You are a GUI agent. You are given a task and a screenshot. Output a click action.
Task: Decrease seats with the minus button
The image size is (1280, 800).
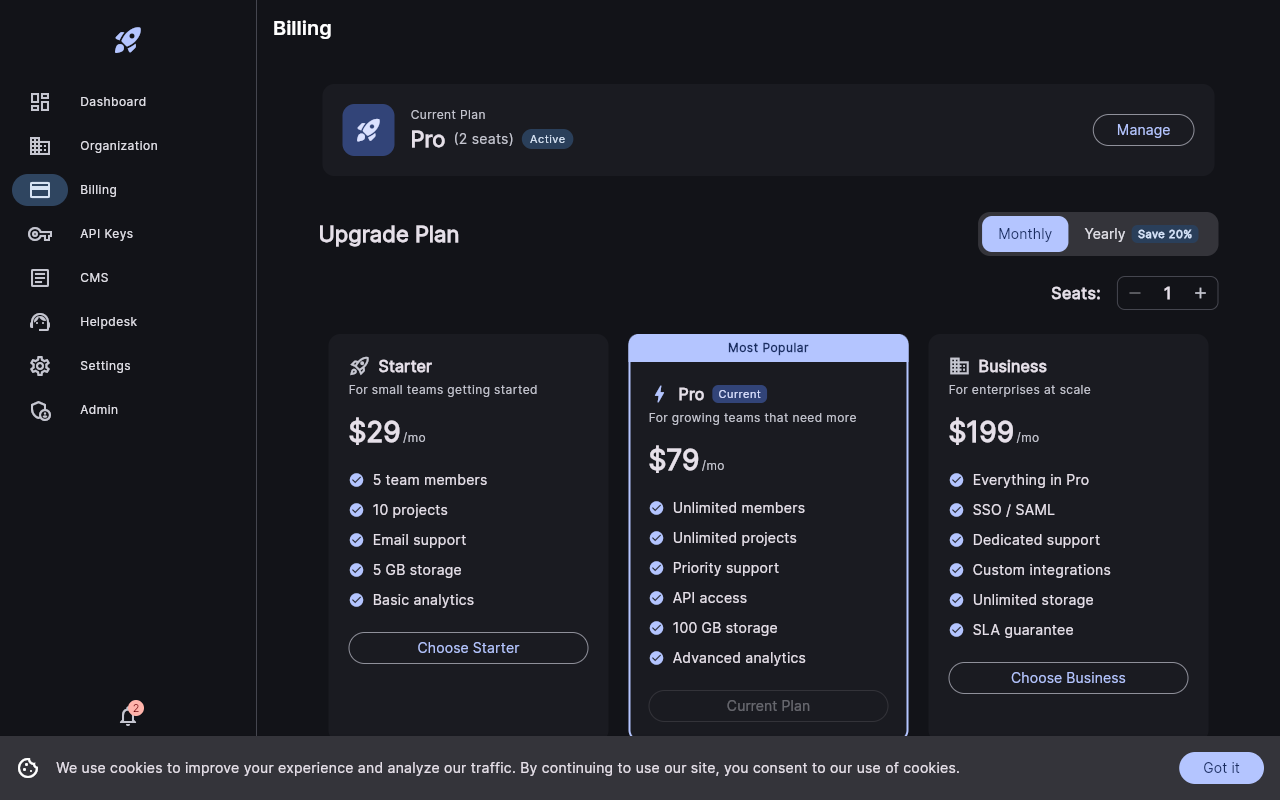pos(1135,293)
